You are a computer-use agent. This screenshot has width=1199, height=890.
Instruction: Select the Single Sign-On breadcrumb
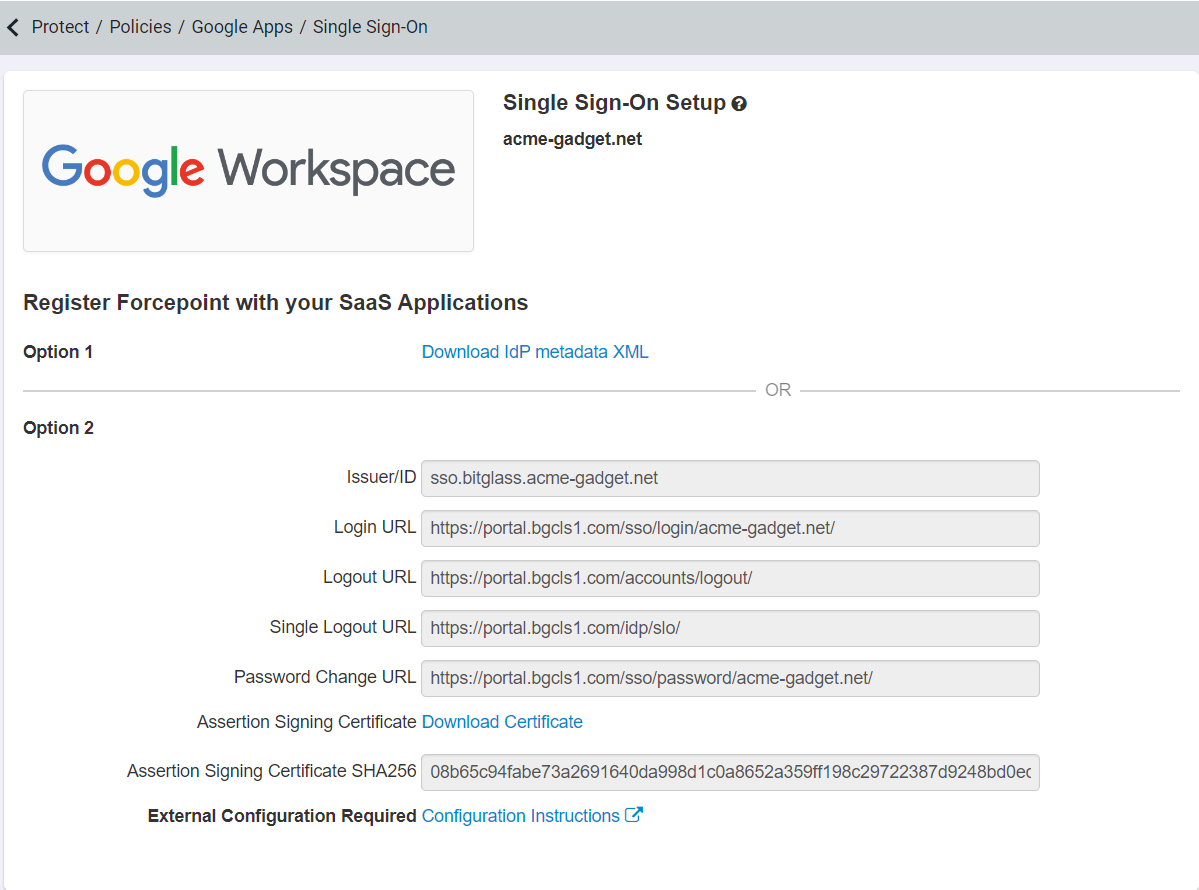(370, 27)
